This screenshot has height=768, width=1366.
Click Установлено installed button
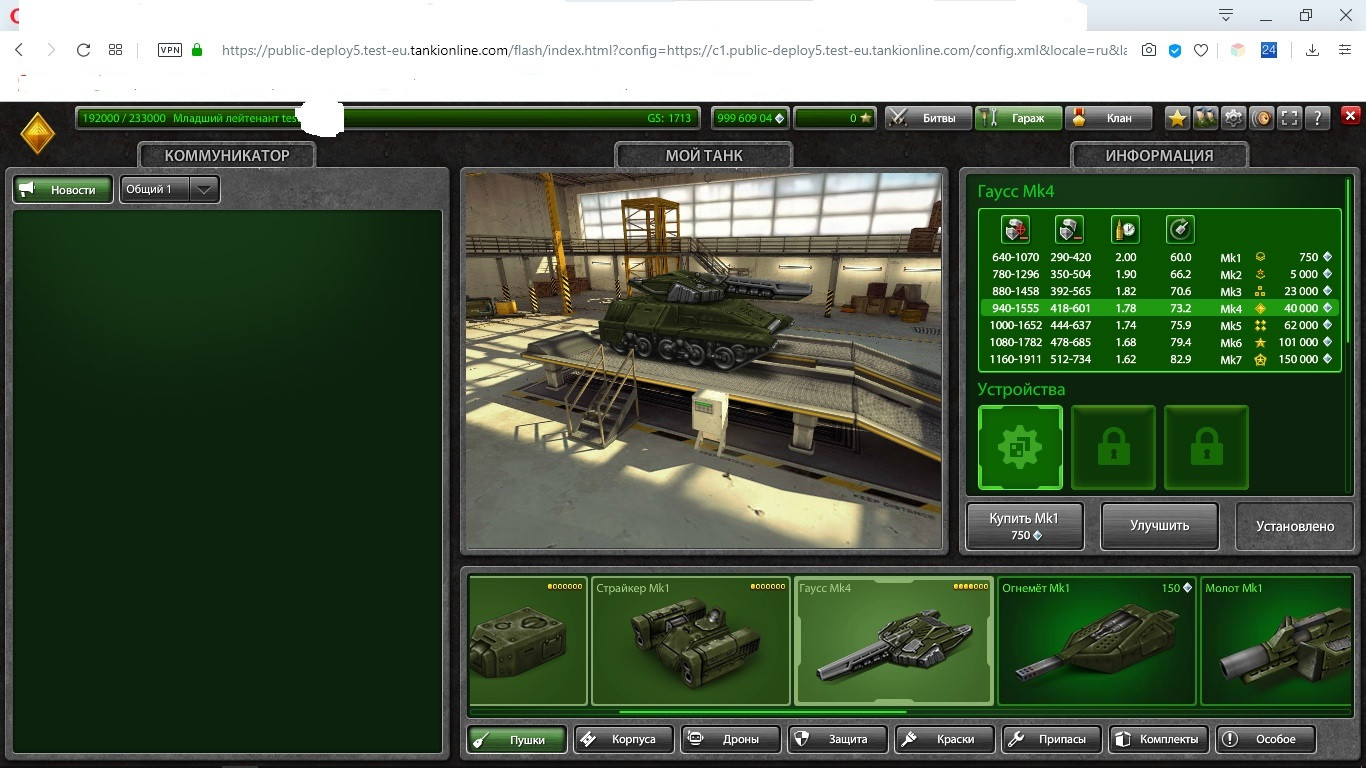[1296, 526]
